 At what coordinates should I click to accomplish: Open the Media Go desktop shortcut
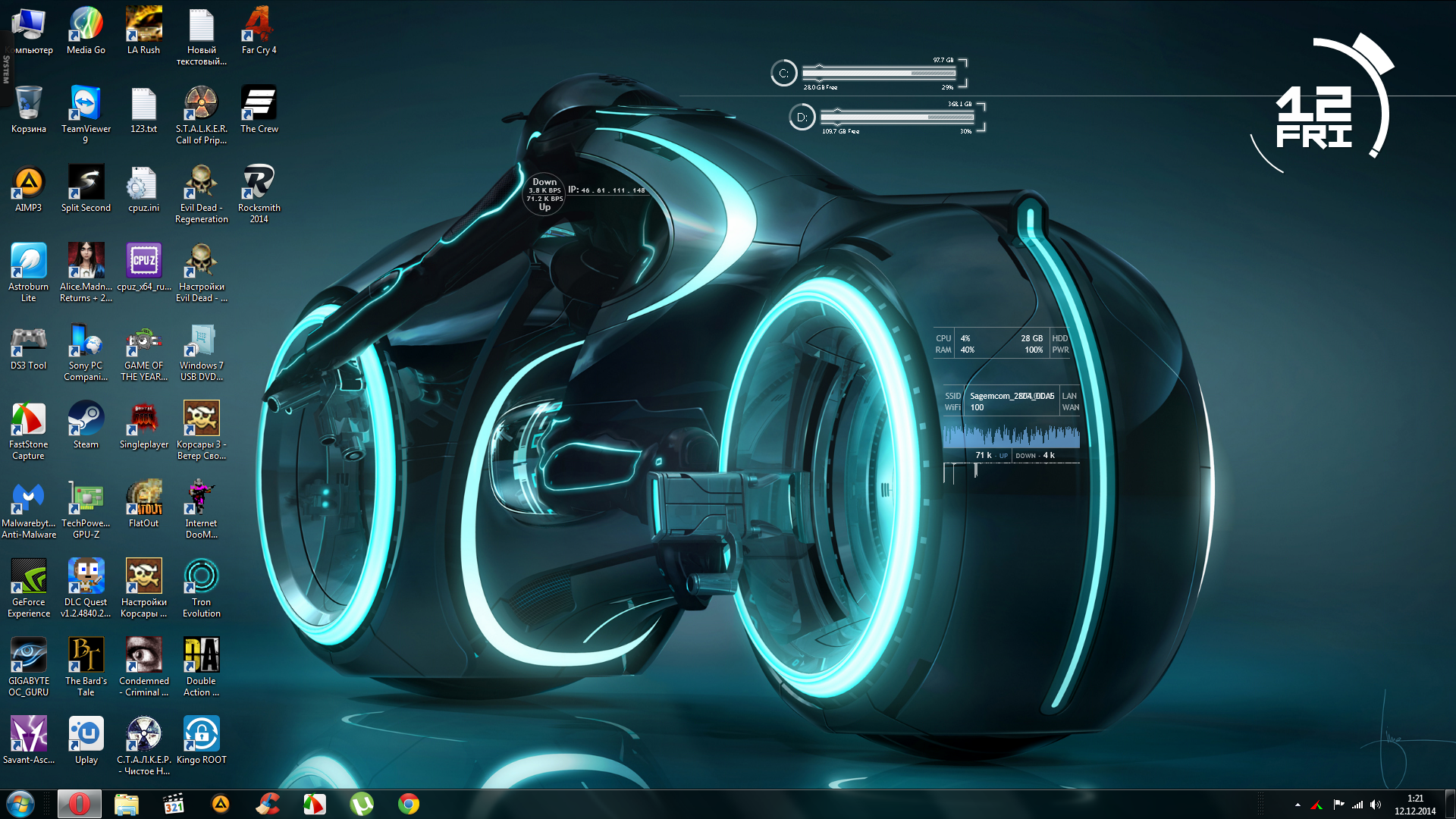[x=86, y=32]
